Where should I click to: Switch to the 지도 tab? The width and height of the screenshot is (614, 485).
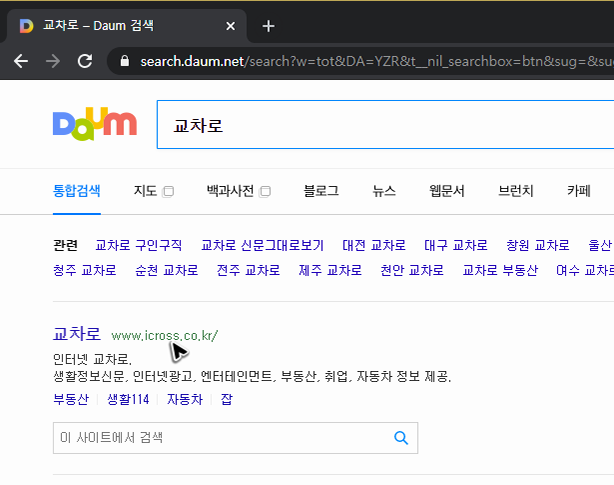pyautogui.click(x=145, y=191)
